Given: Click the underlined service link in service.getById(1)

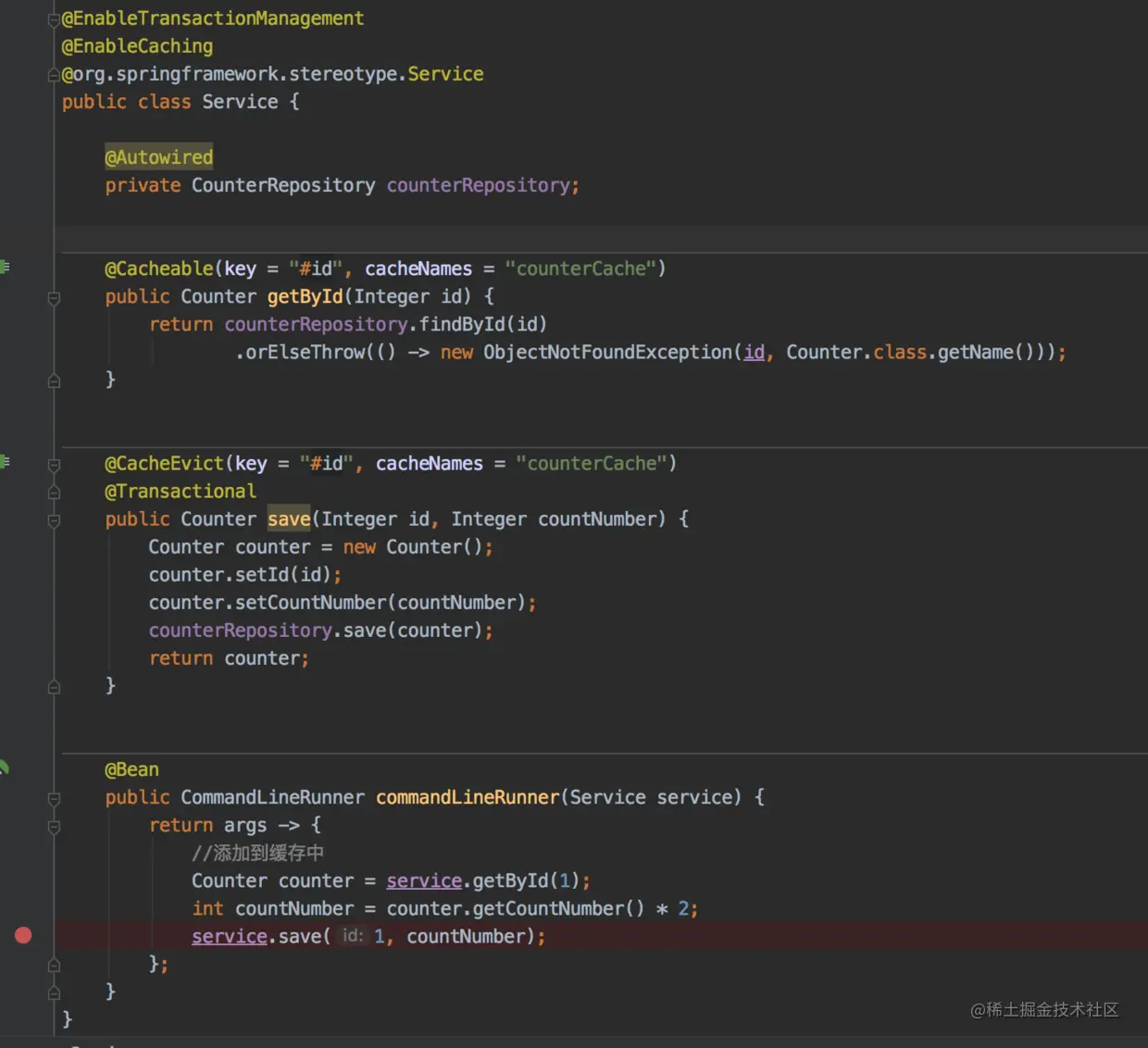Looking at the screenshot, I should (424, 881).
